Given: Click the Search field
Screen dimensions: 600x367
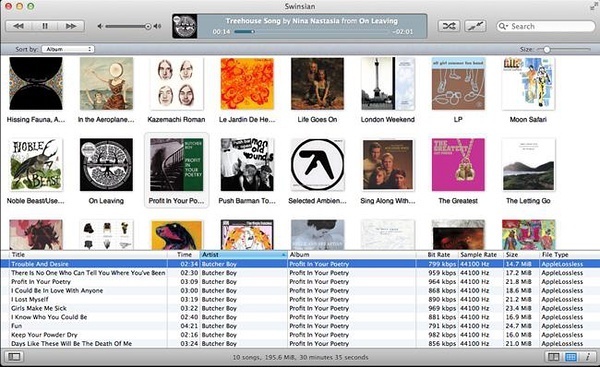Looking at the screenshot, I should click(x=546, y=26).
